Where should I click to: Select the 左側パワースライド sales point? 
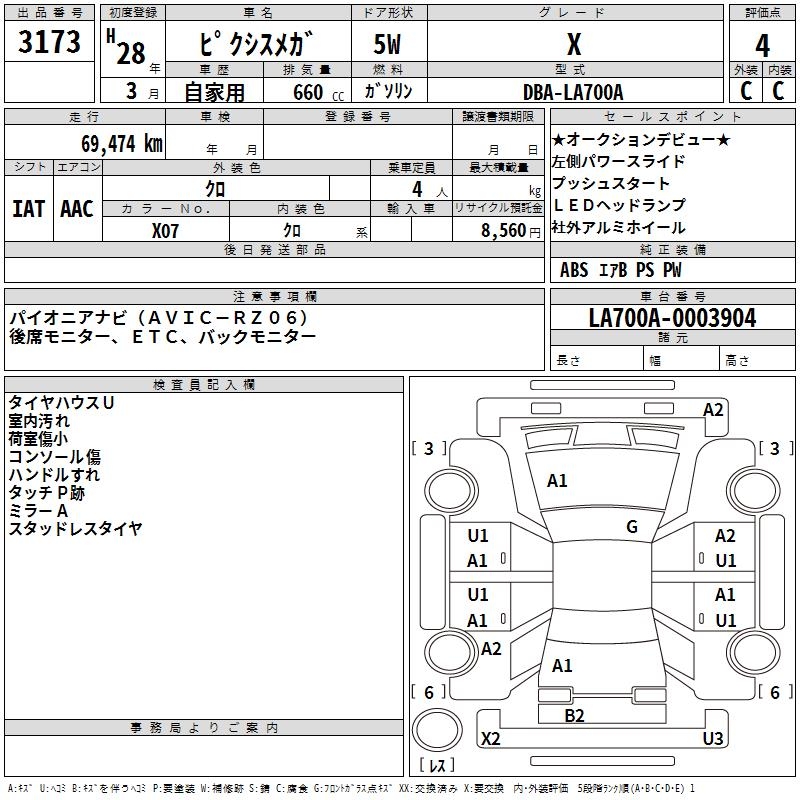click(618, 161)
